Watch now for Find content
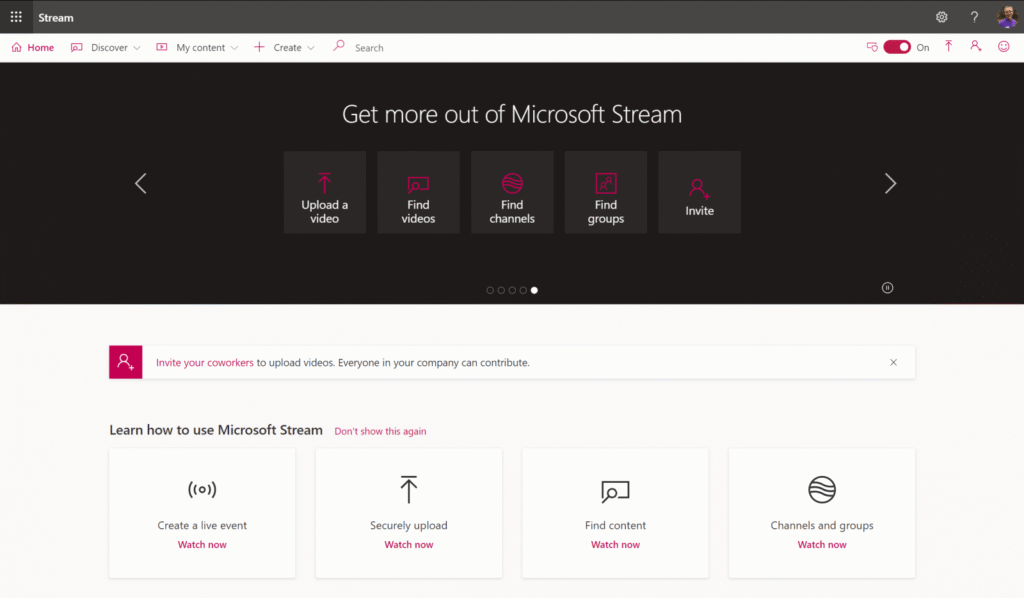1024x598 pixels. [x=615, y=544]
